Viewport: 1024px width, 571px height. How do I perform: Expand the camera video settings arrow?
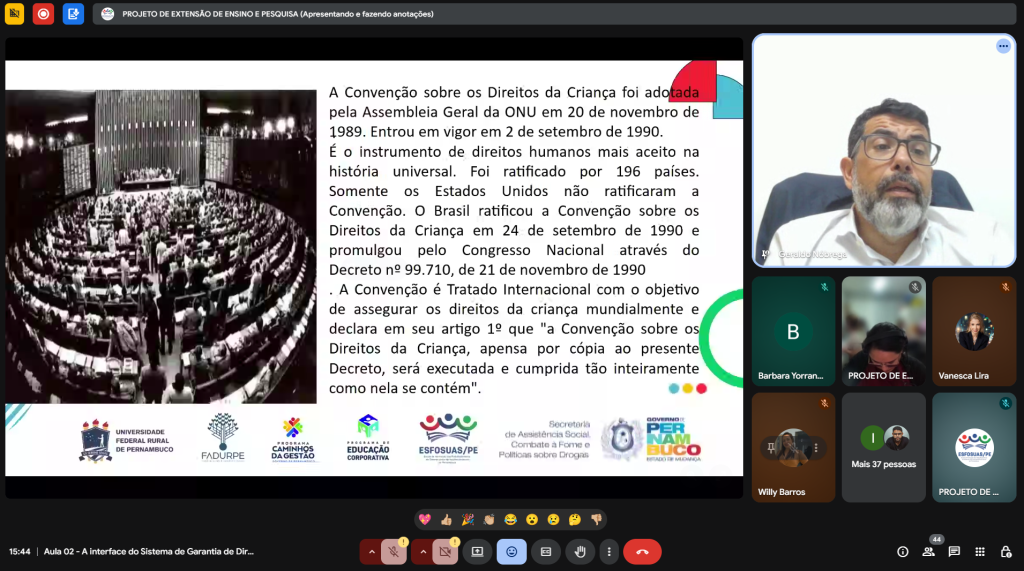pos(423,551)
